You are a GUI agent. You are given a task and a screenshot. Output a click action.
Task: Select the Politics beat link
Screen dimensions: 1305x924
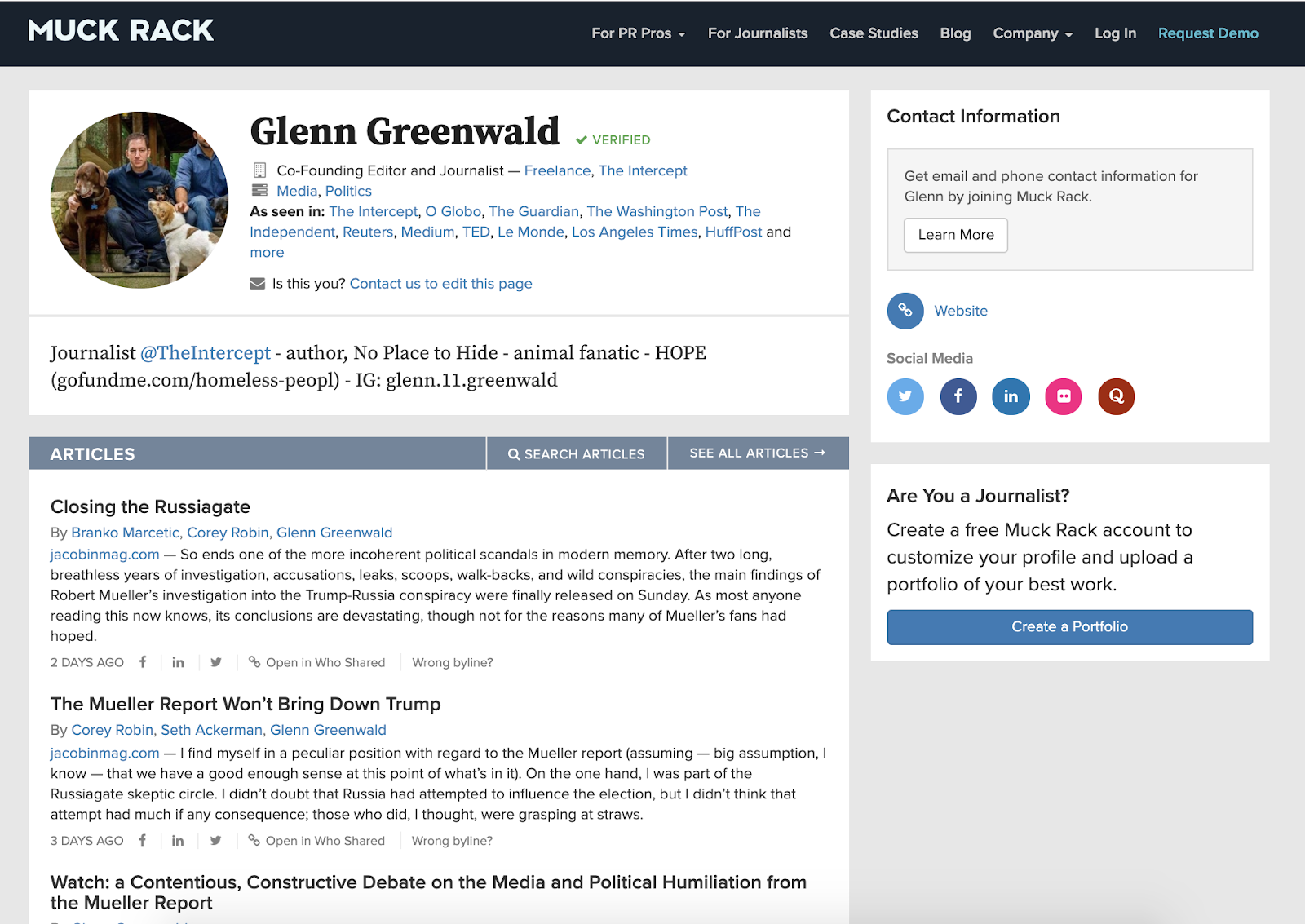(x=348, y=191)
